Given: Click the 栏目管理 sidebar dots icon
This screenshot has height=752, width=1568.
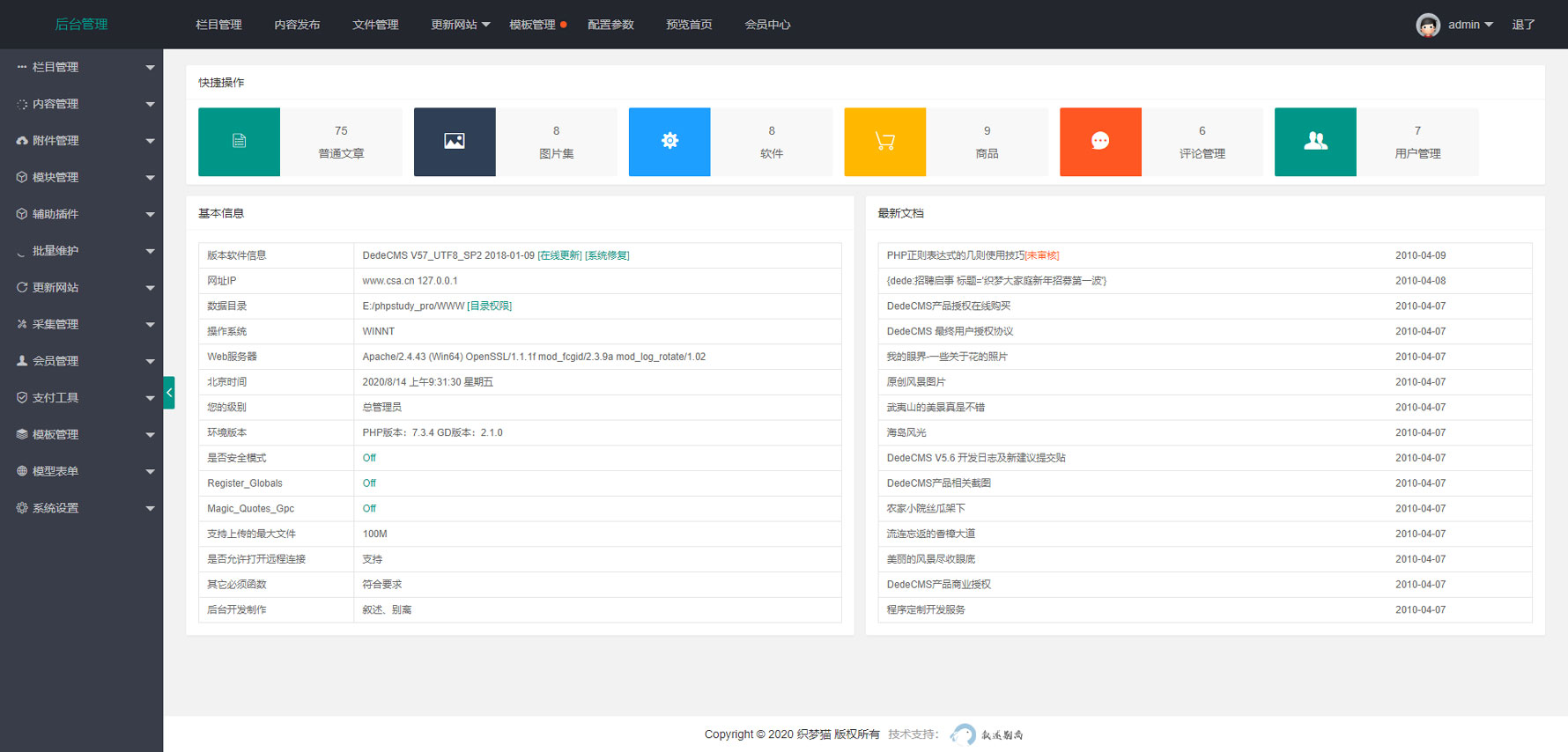Looking at the screenshot, I should click(22, 67).
